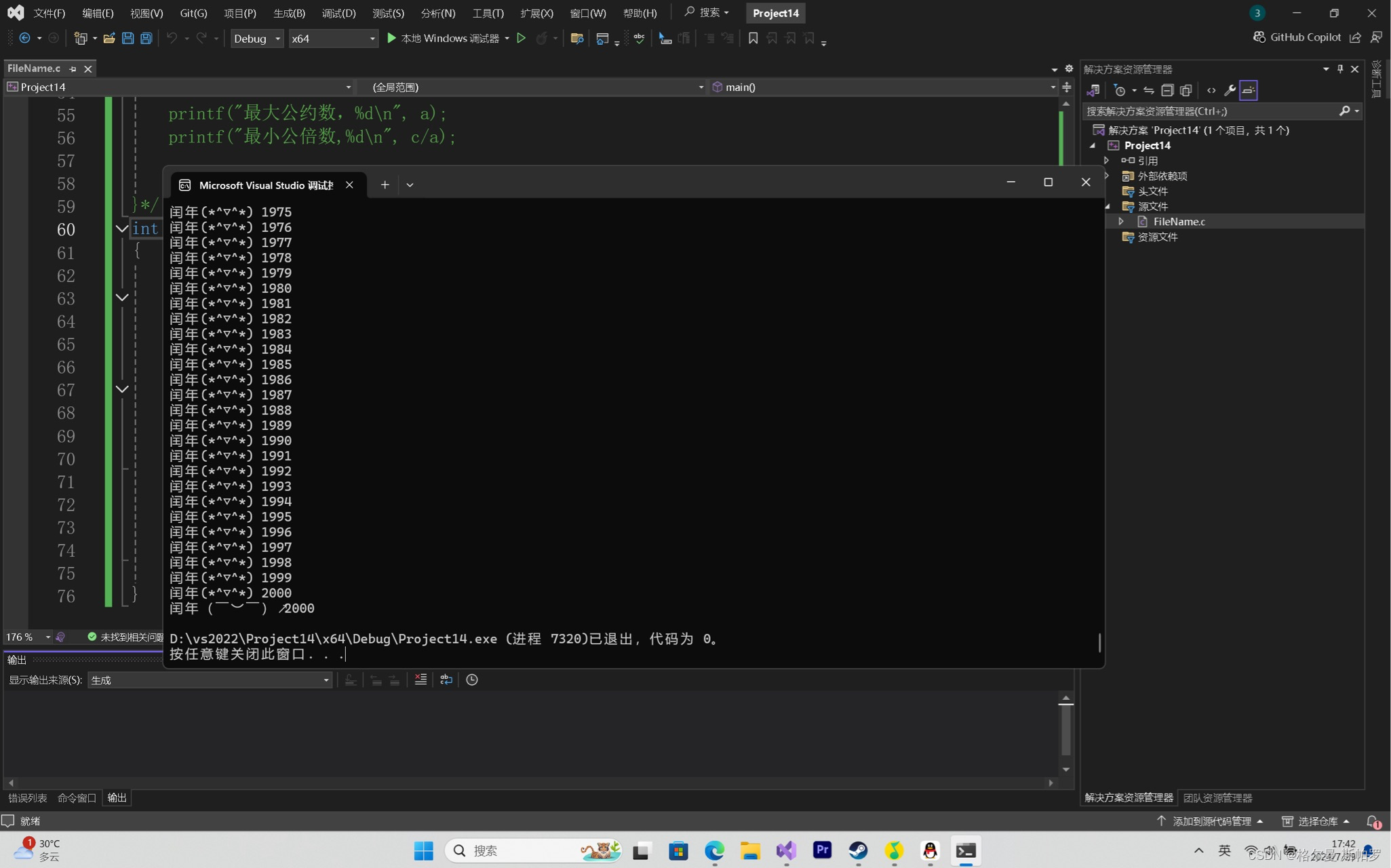Click the solution view switch icon

tap(1093, 90)
